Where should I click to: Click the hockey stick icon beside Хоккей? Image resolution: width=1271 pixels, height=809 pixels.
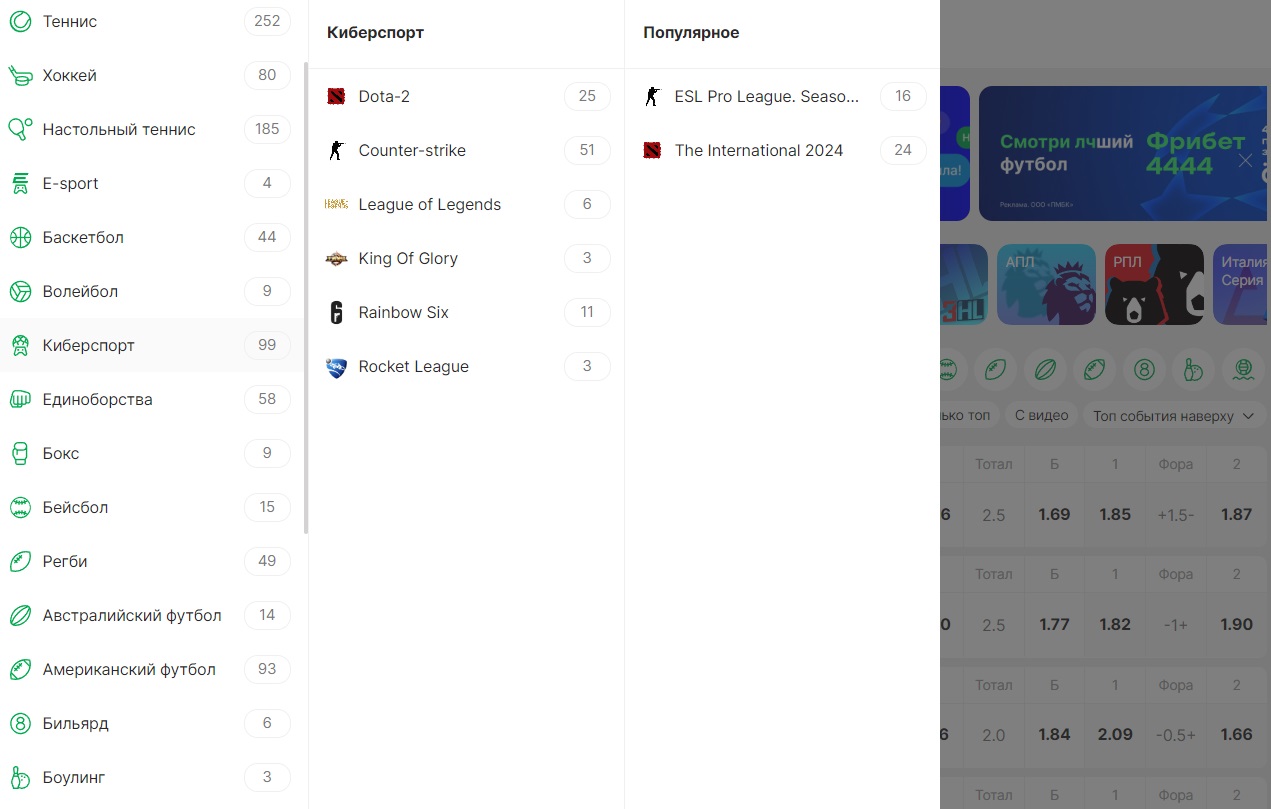tap(20, 75)
